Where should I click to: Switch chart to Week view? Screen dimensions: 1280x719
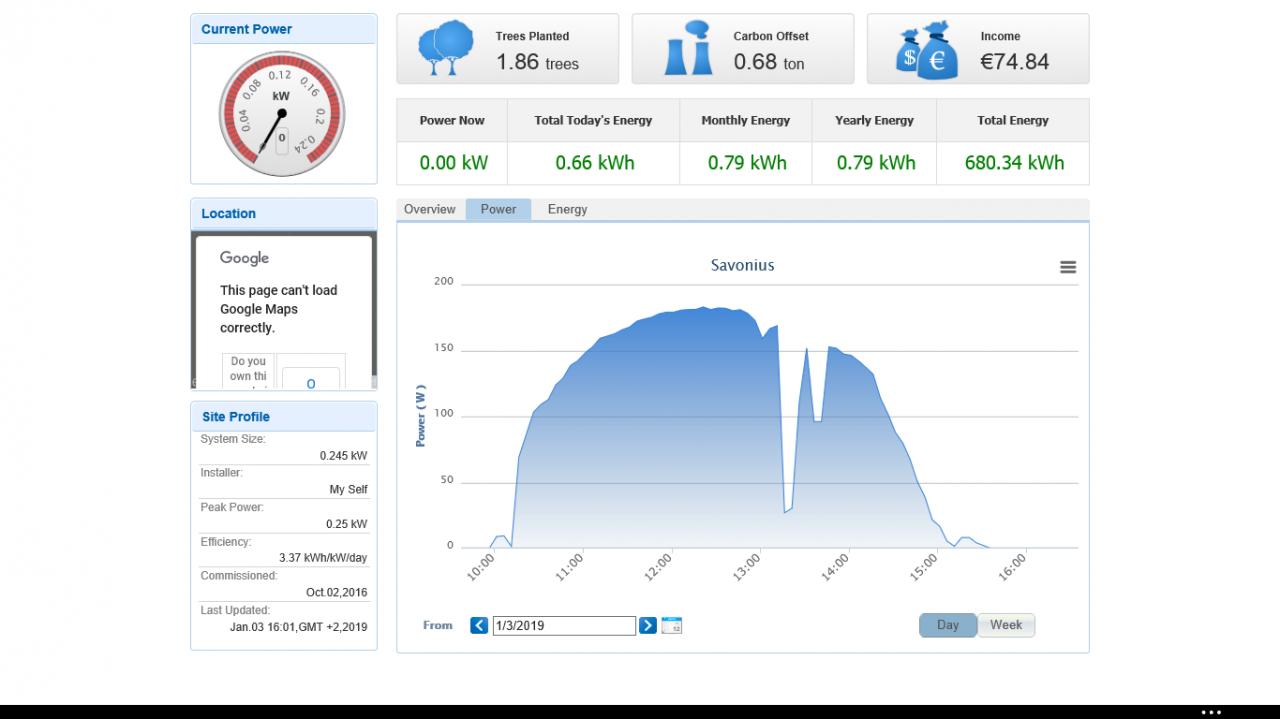pyautogui.click(x=1006, y=625)
